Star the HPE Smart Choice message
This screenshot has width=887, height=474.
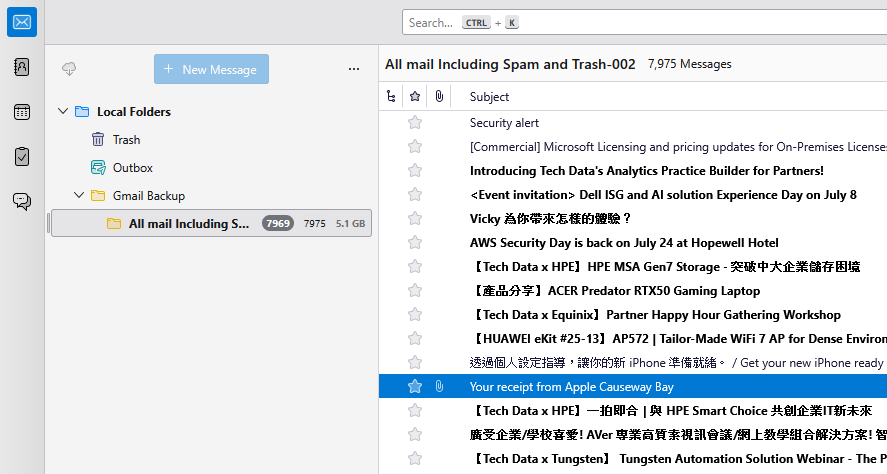pos(415,410)
